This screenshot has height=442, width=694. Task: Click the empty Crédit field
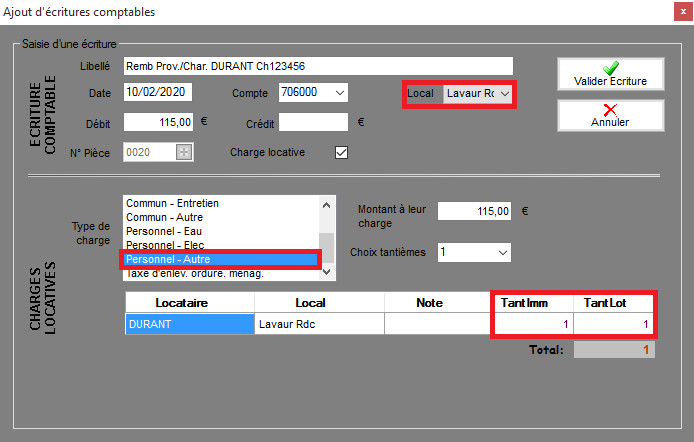point(313,123)
